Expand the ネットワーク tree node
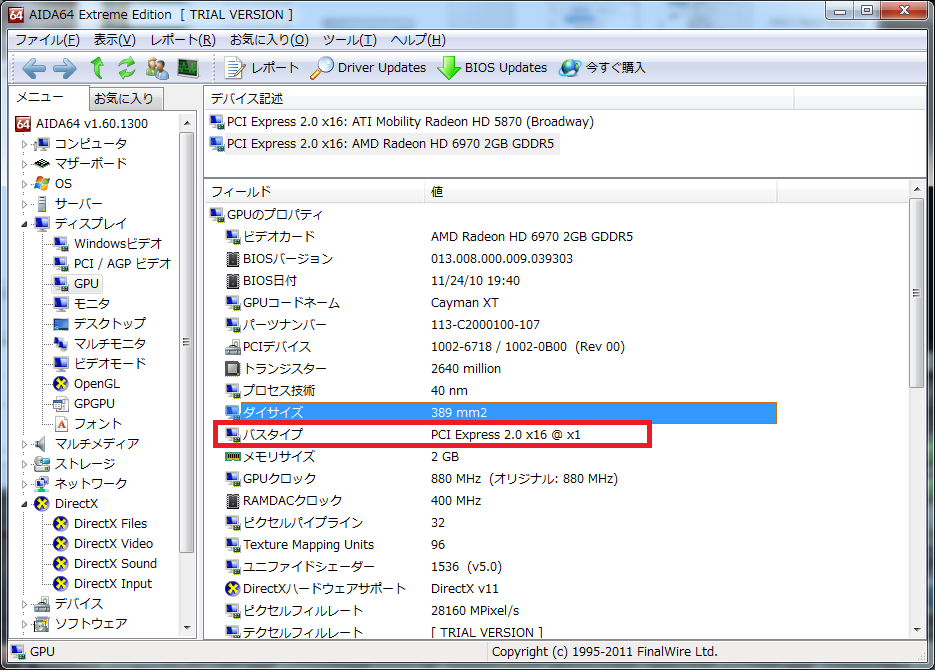936x671 pixels. click(x=24, y=484)
